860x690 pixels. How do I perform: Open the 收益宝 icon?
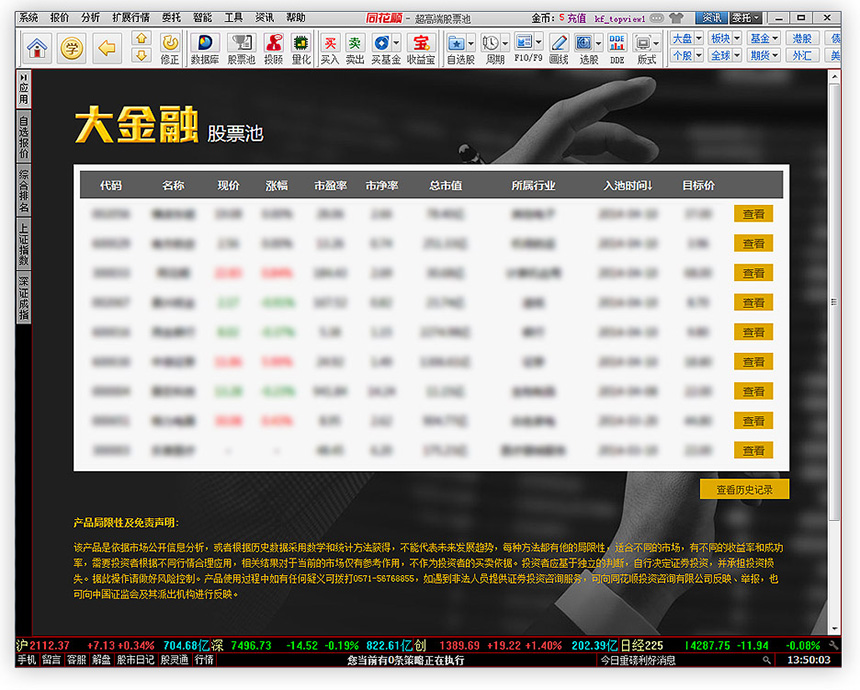click(x=421, y=49)
